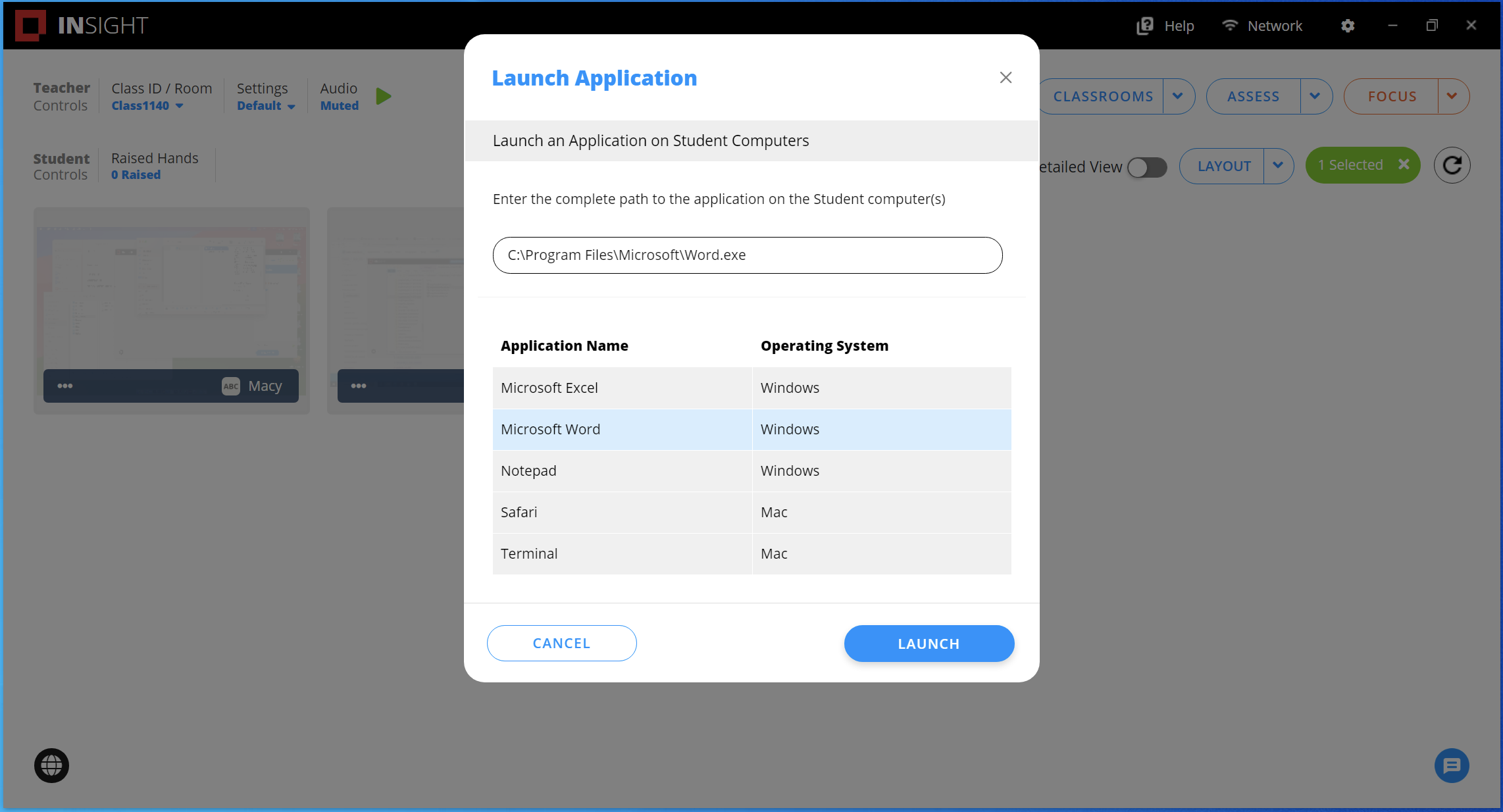Image resolution: width=1503 pixels, height=812 pixels.
Task: Select the Safari row
Action: click(751, 512)
